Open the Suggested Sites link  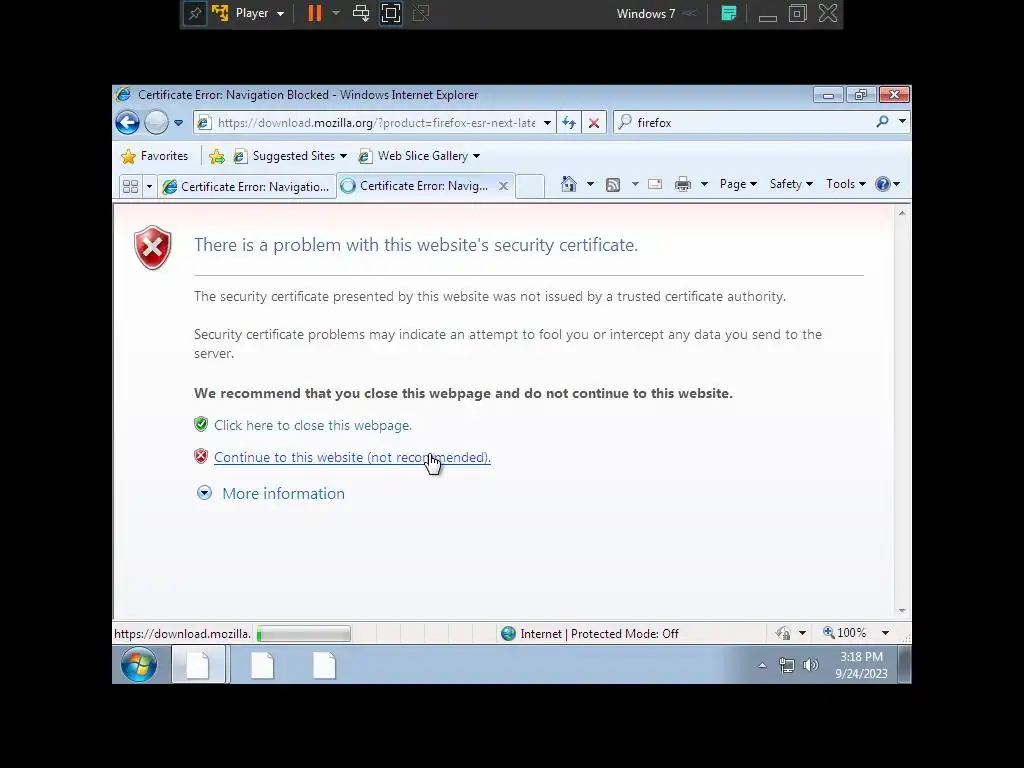tap(290, 156)
